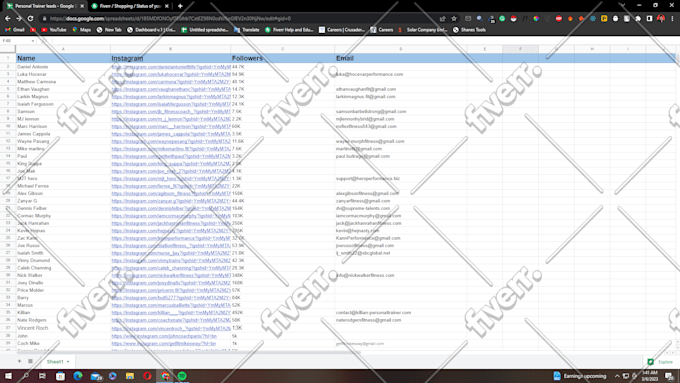
Task: Select the Instagram column header cell
Action: click(170, 58)
